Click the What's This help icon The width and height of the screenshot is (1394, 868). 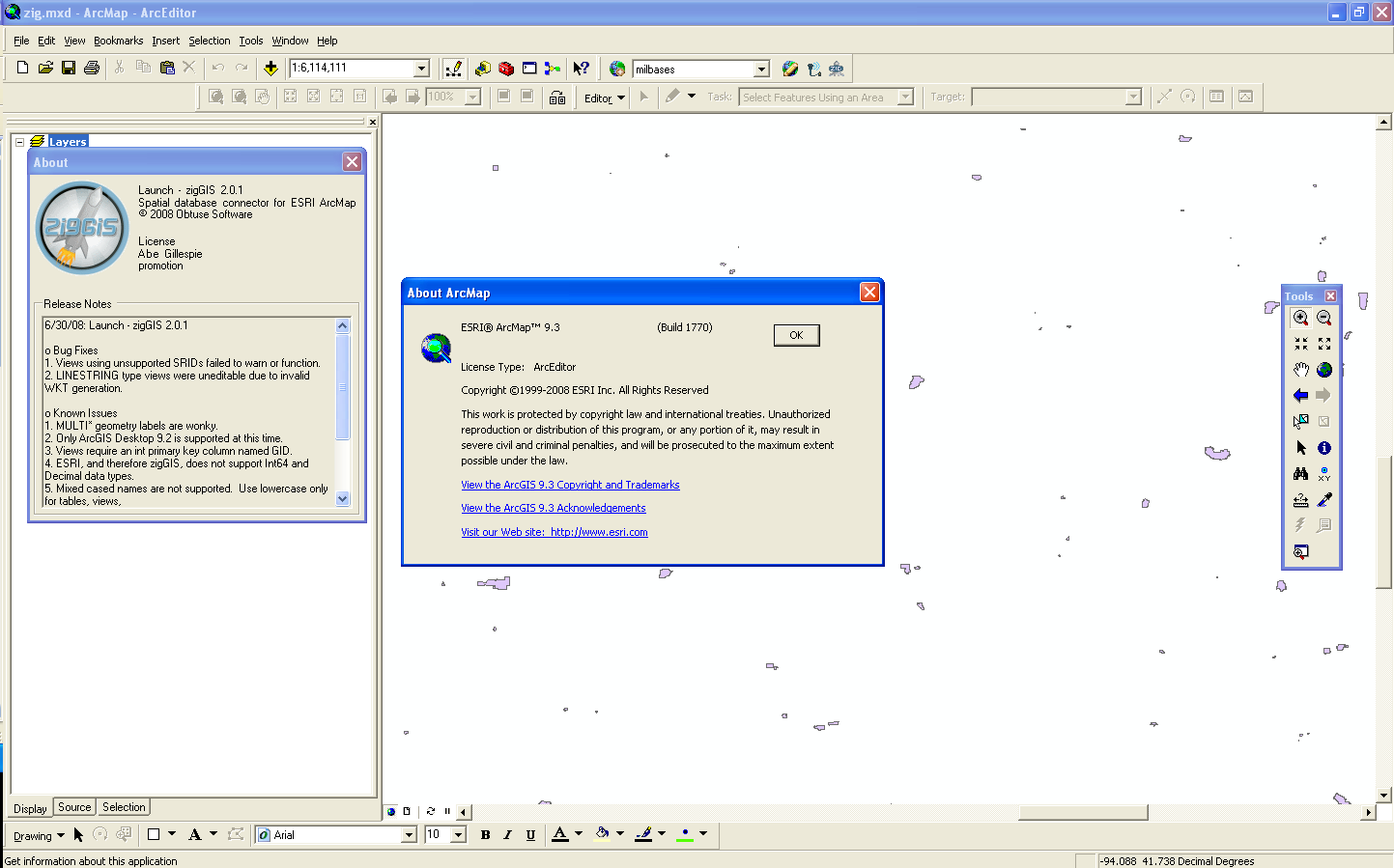pos(581,69)
